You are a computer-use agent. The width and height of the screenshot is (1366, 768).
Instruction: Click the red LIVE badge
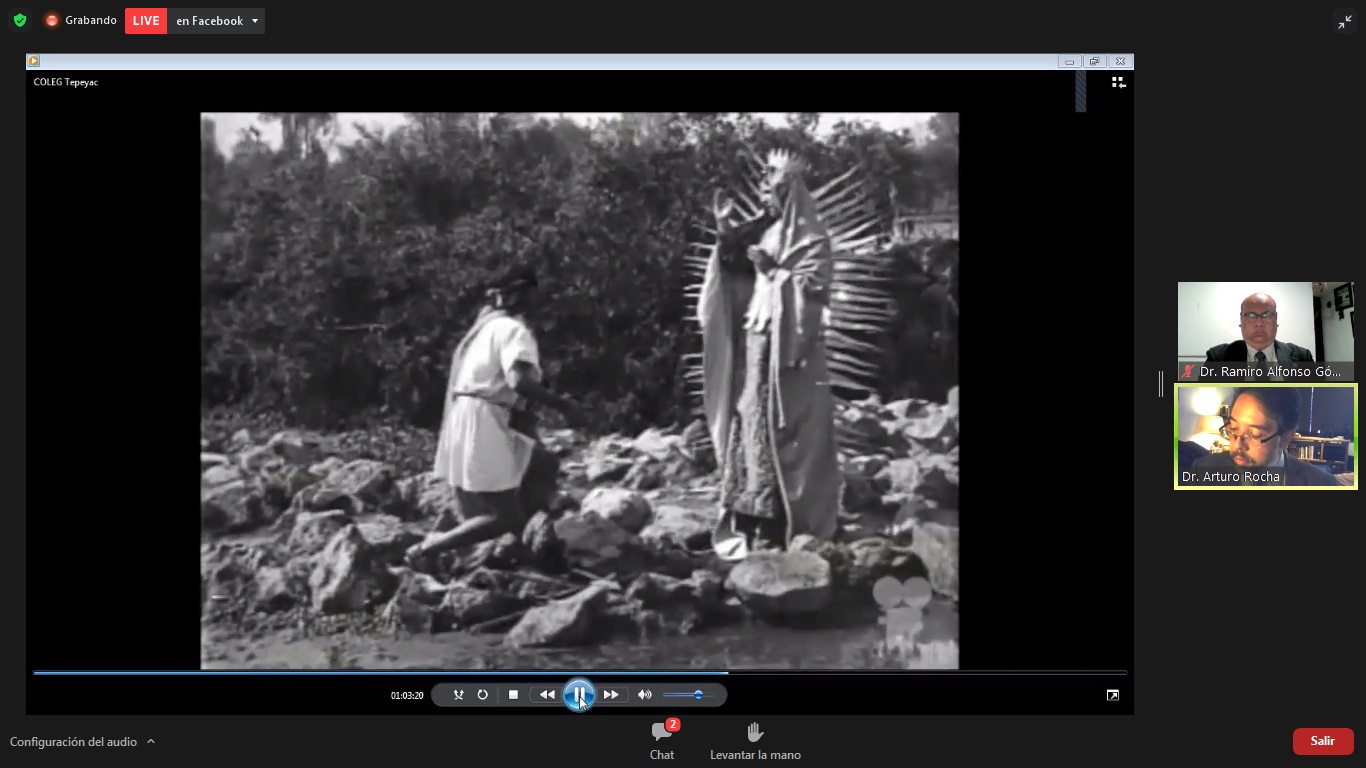(x=146, y=21)
